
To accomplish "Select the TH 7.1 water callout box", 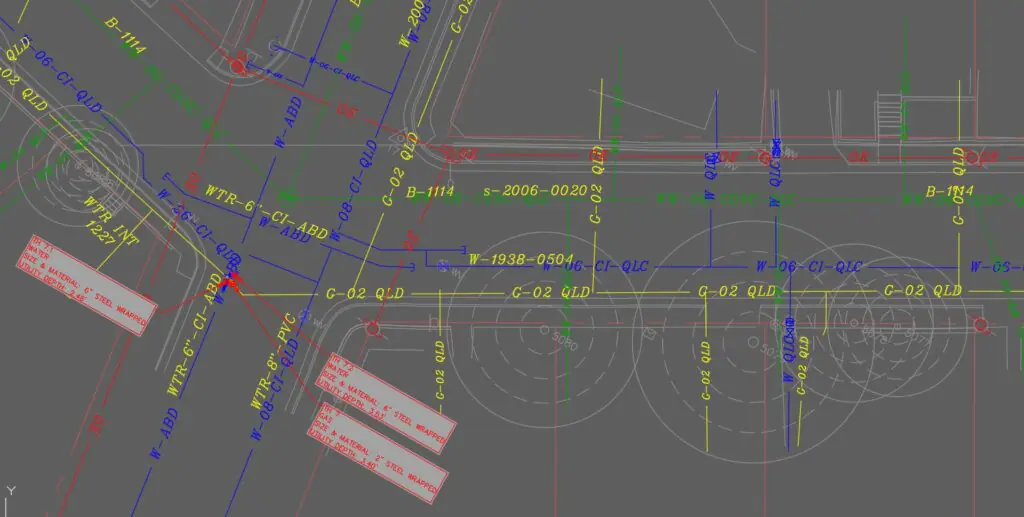I will click(87, 285).
